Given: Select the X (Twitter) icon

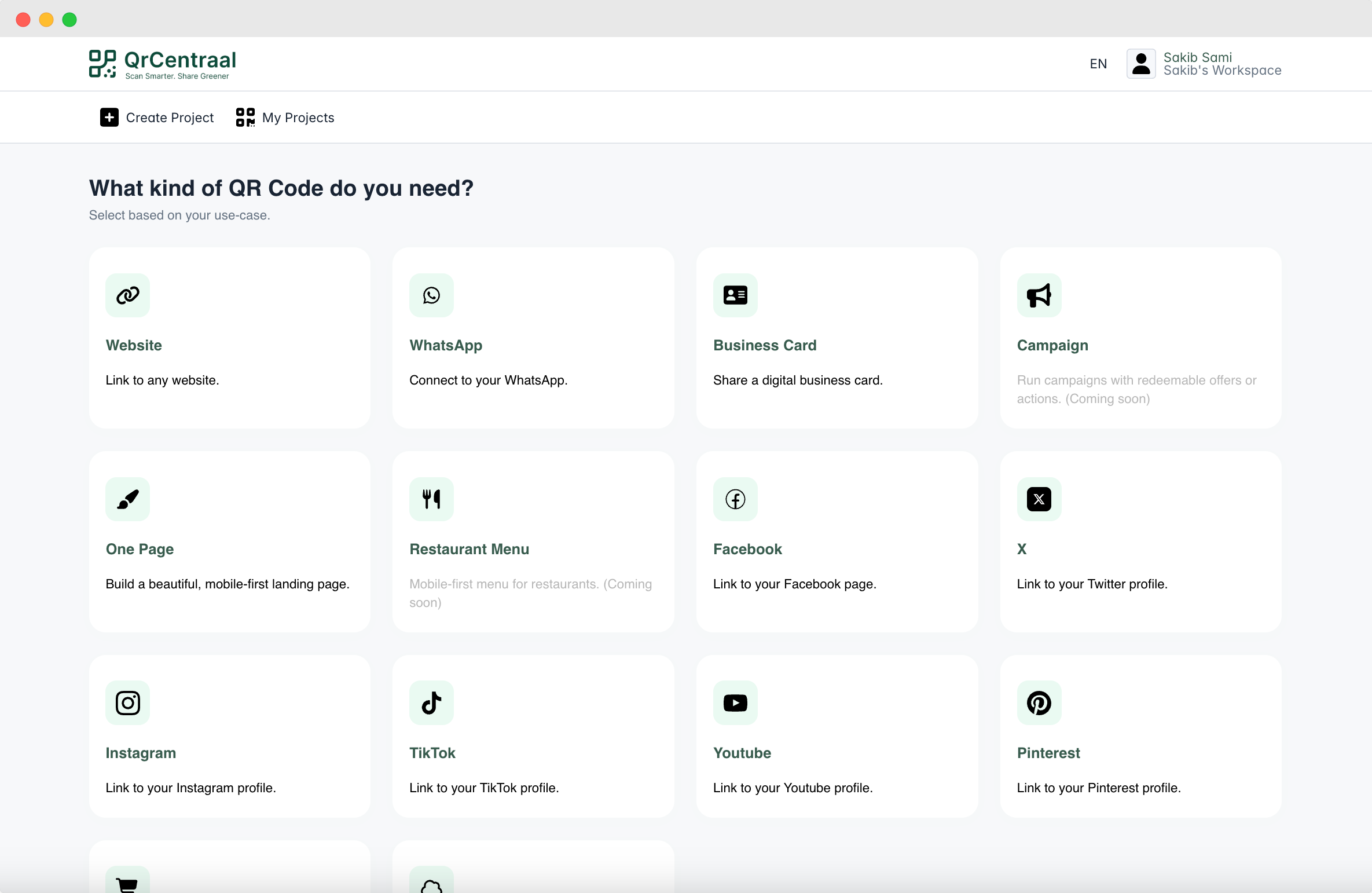Looking at the screenshot, I should pos(1039,499).
